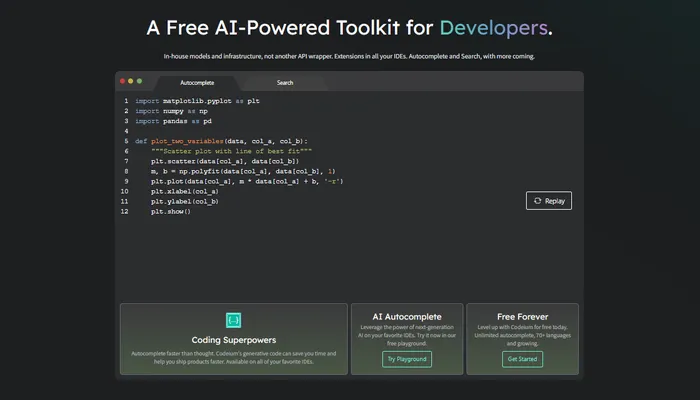Select the Coding Superpowers heading

[x=233, y=340]
